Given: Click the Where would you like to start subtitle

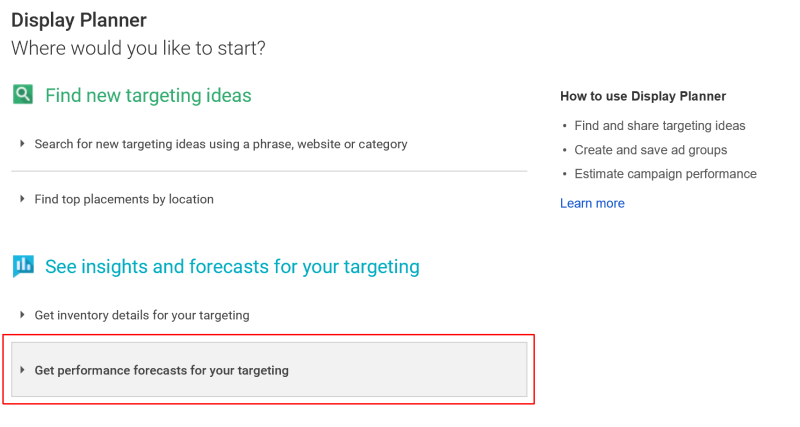Looking at the screenshot, I should click(x=138, y=48).
